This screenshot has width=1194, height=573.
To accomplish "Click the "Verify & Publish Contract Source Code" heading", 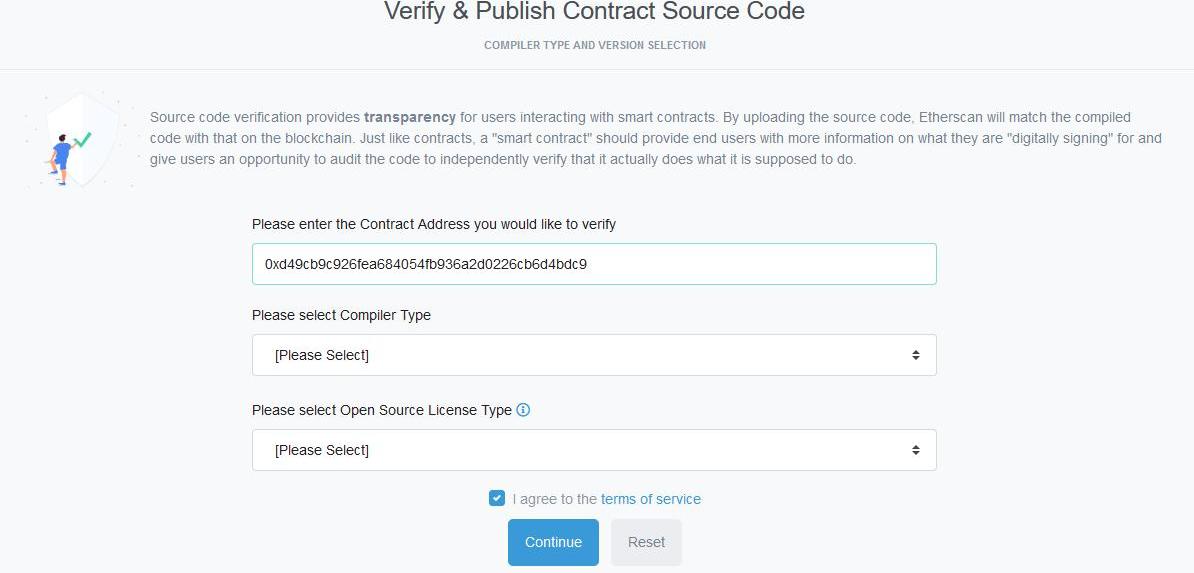I will (x=594, y=12).
